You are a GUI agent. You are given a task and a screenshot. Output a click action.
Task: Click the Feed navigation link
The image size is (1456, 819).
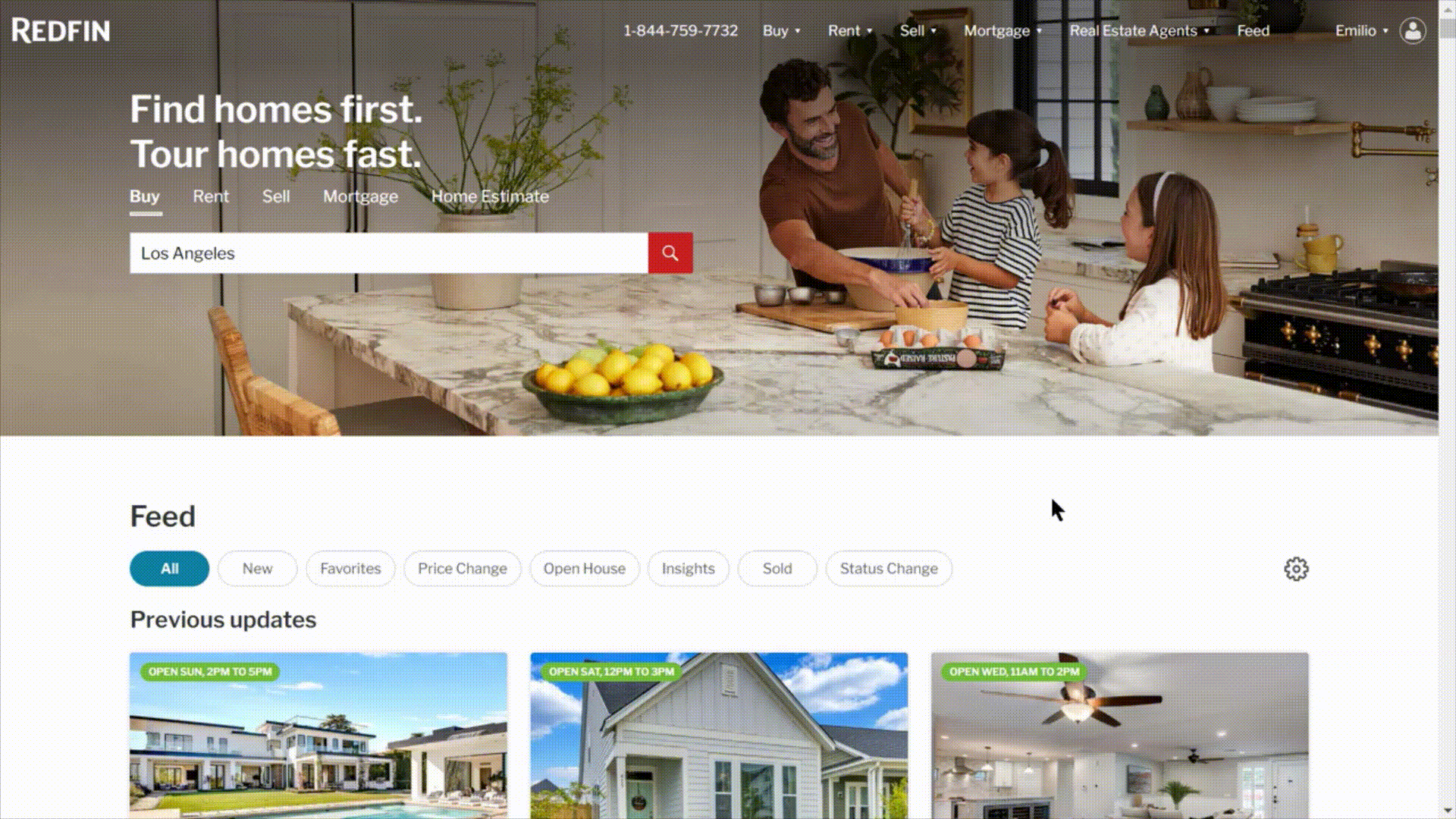pos(1253,30)
